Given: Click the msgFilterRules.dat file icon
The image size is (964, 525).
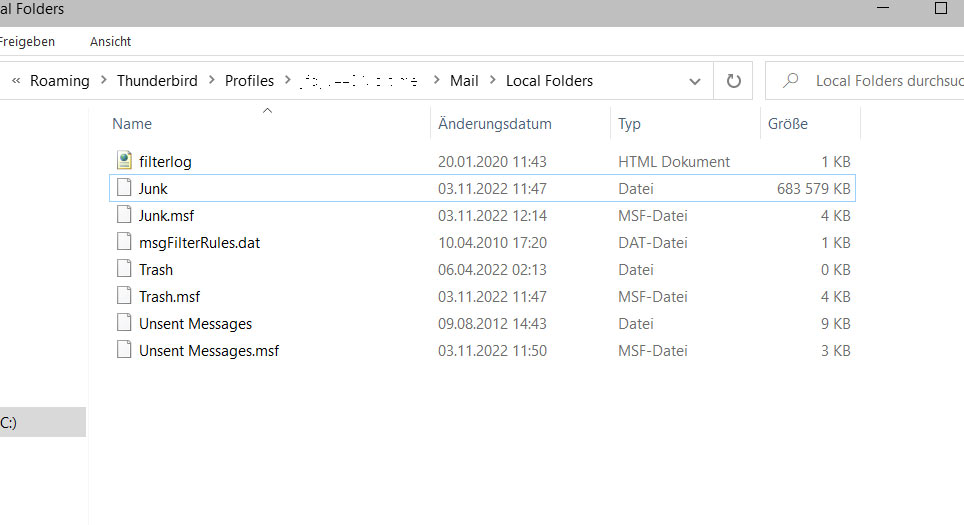Looking at the screenshot, I should pyautogui.click(x=124, y=242).
